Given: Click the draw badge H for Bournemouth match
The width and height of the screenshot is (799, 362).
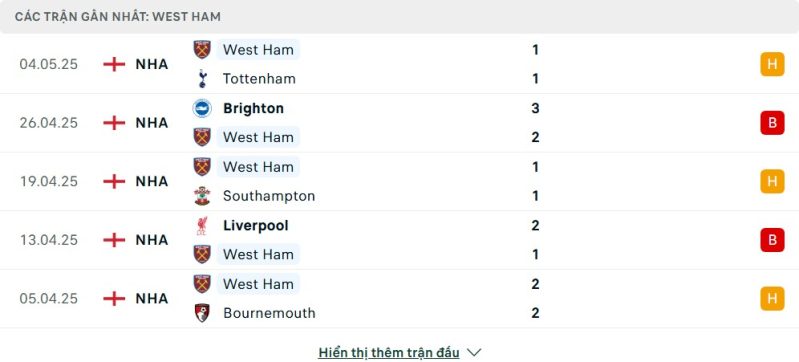Looking at the screenshot, I should tap(773, 298).
